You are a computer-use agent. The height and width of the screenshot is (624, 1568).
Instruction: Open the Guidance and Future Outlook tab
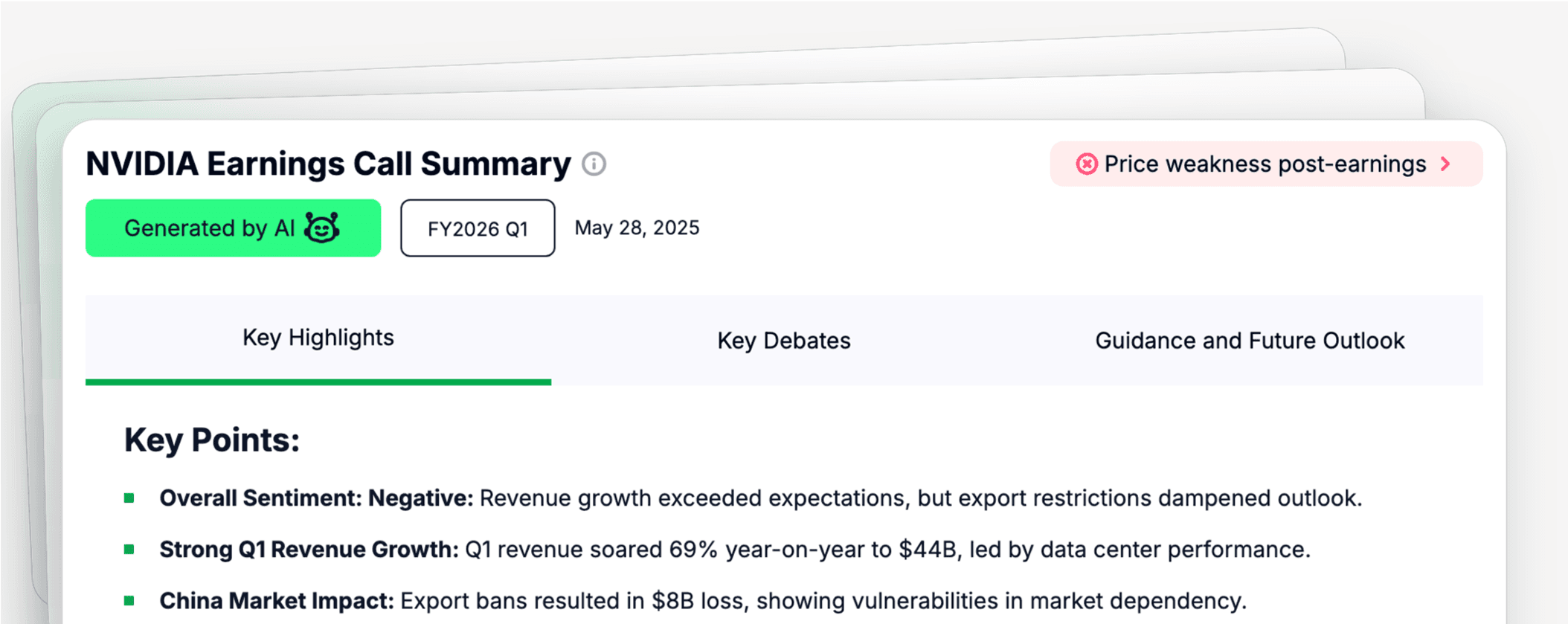1250,340
